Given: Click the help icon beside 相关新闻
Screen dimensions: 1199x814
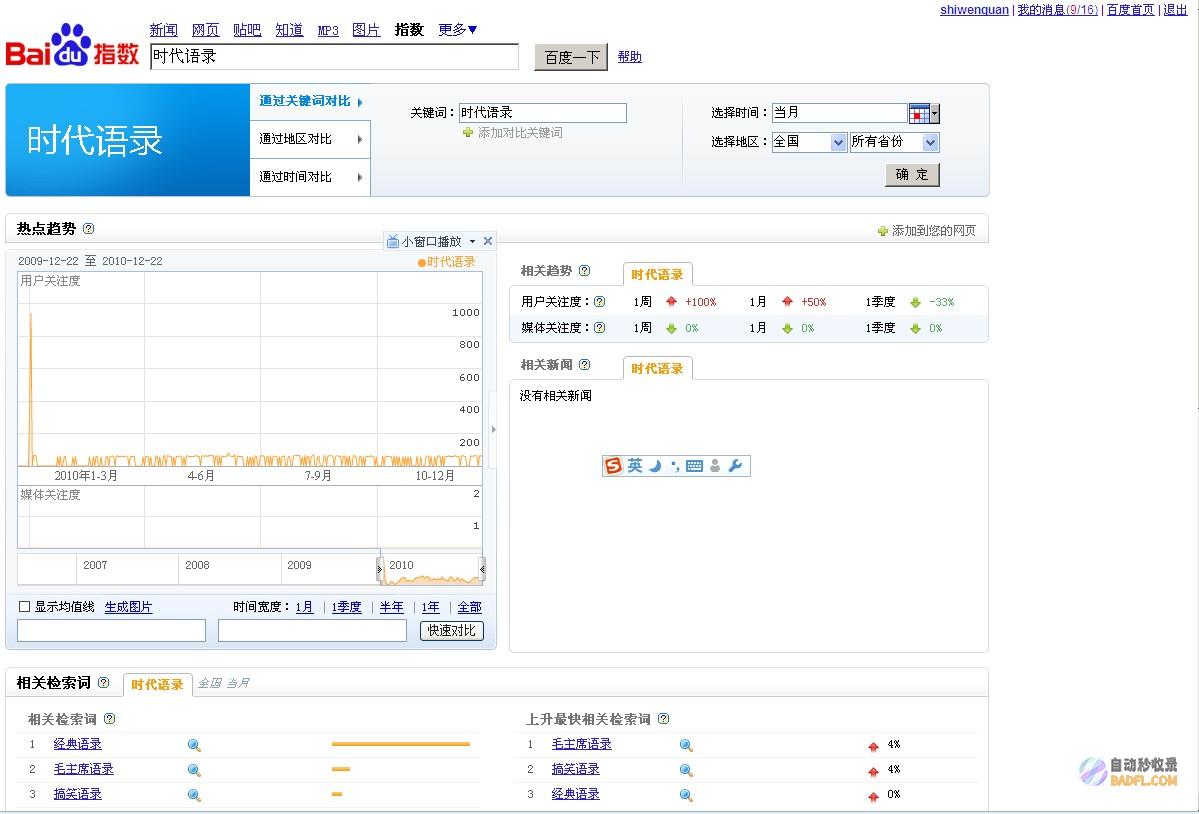Looking at the screenshot, I should coord(584,365).
